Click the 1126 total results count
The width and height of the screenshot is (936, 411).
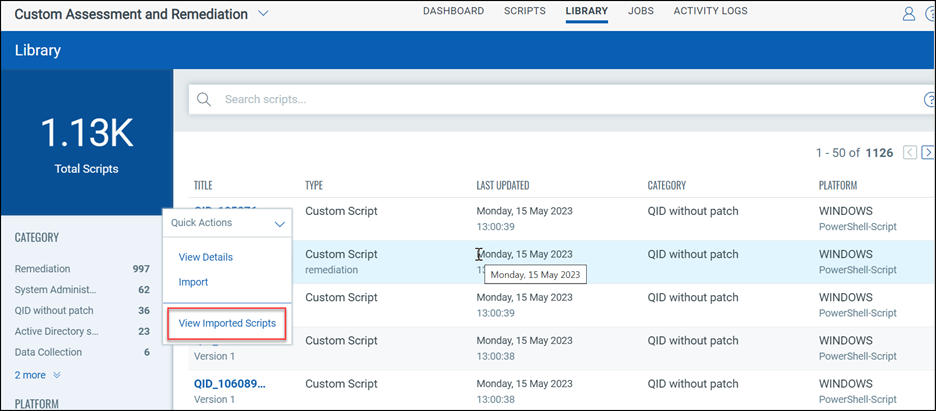(879, 153)
